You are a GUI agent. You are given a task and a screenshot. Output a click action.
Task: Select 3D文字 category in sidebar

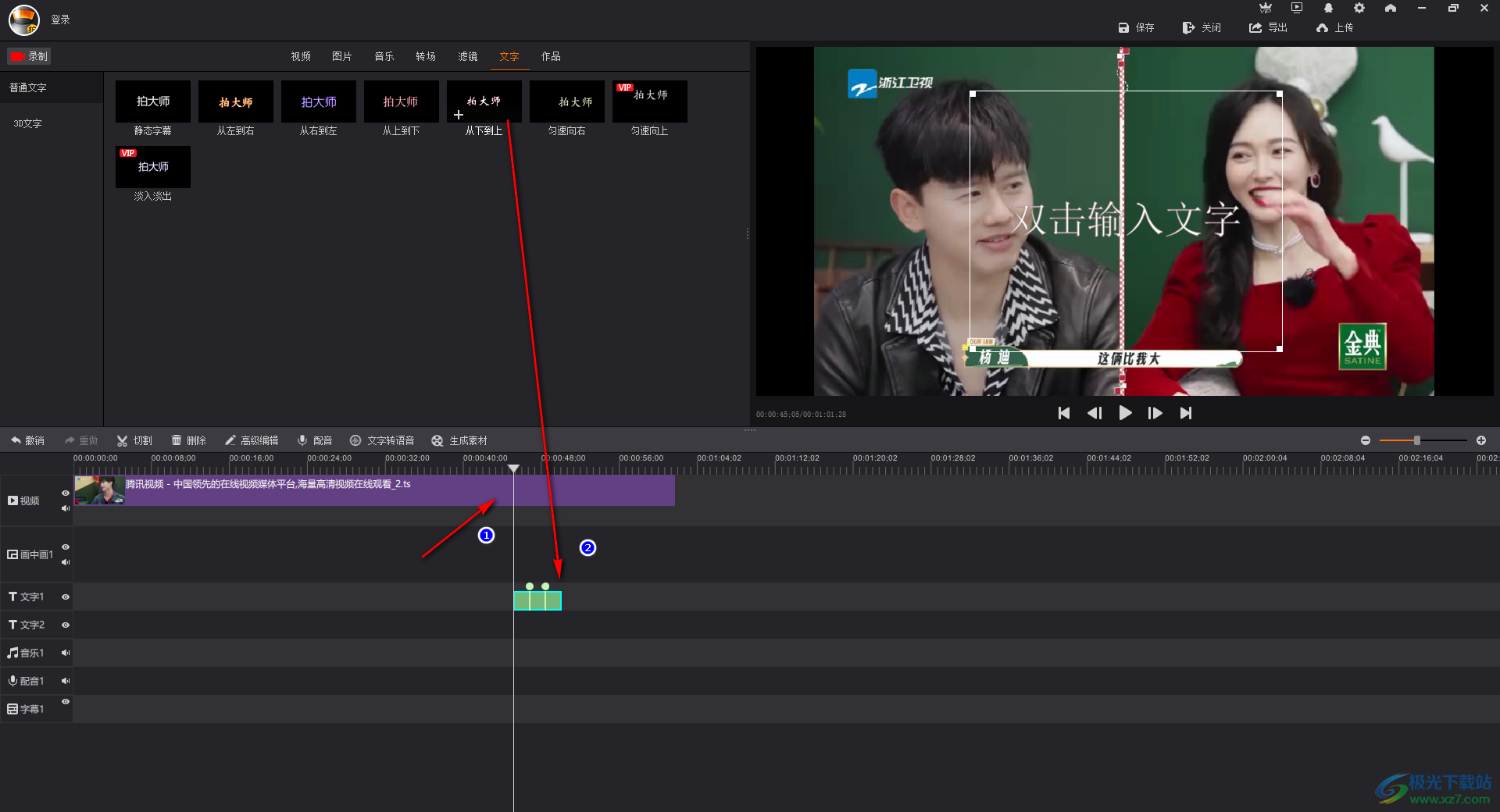pyautogui.click(x=28, y=123)
